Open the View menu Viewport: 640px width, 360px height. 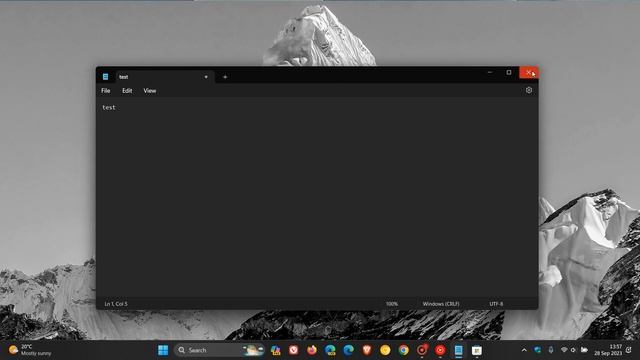tap(150, 91)
